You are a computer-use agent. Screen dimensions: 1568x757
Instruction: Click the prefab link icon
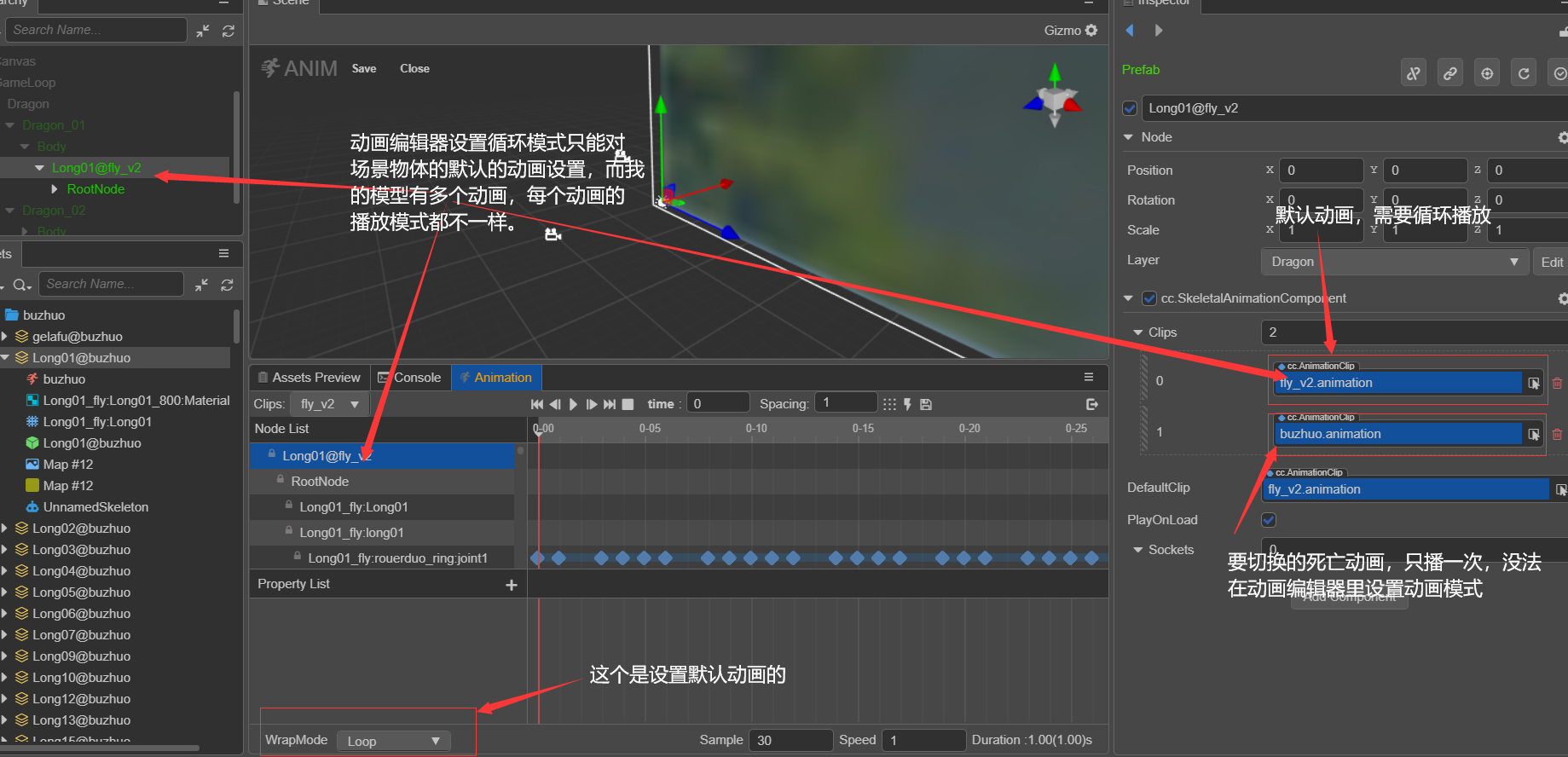(1450, 73)
